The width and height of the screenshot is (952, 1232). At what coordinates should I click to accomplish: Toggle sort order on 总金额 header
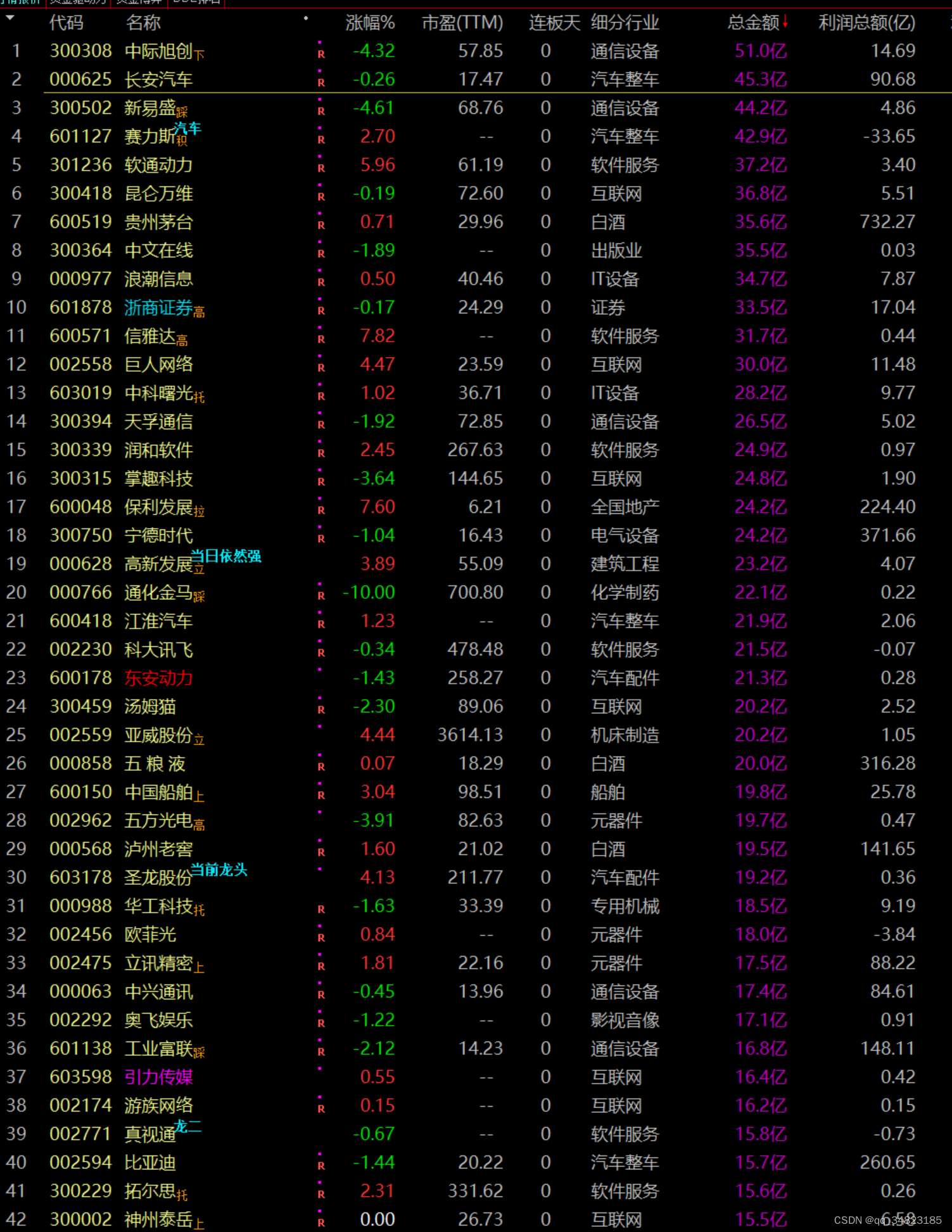758,23
